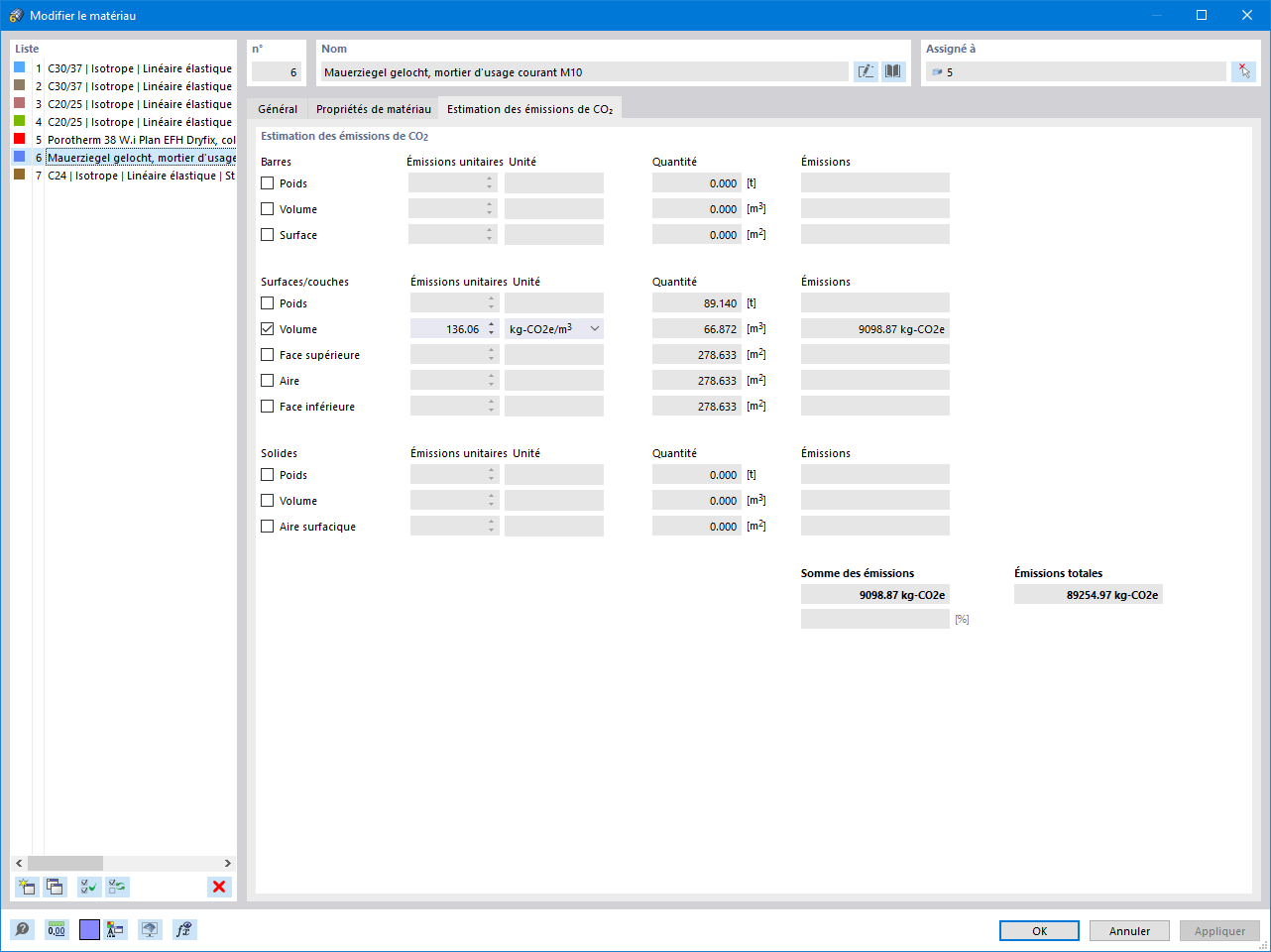
Task: Copy the selected material
Action: [55, 887]
